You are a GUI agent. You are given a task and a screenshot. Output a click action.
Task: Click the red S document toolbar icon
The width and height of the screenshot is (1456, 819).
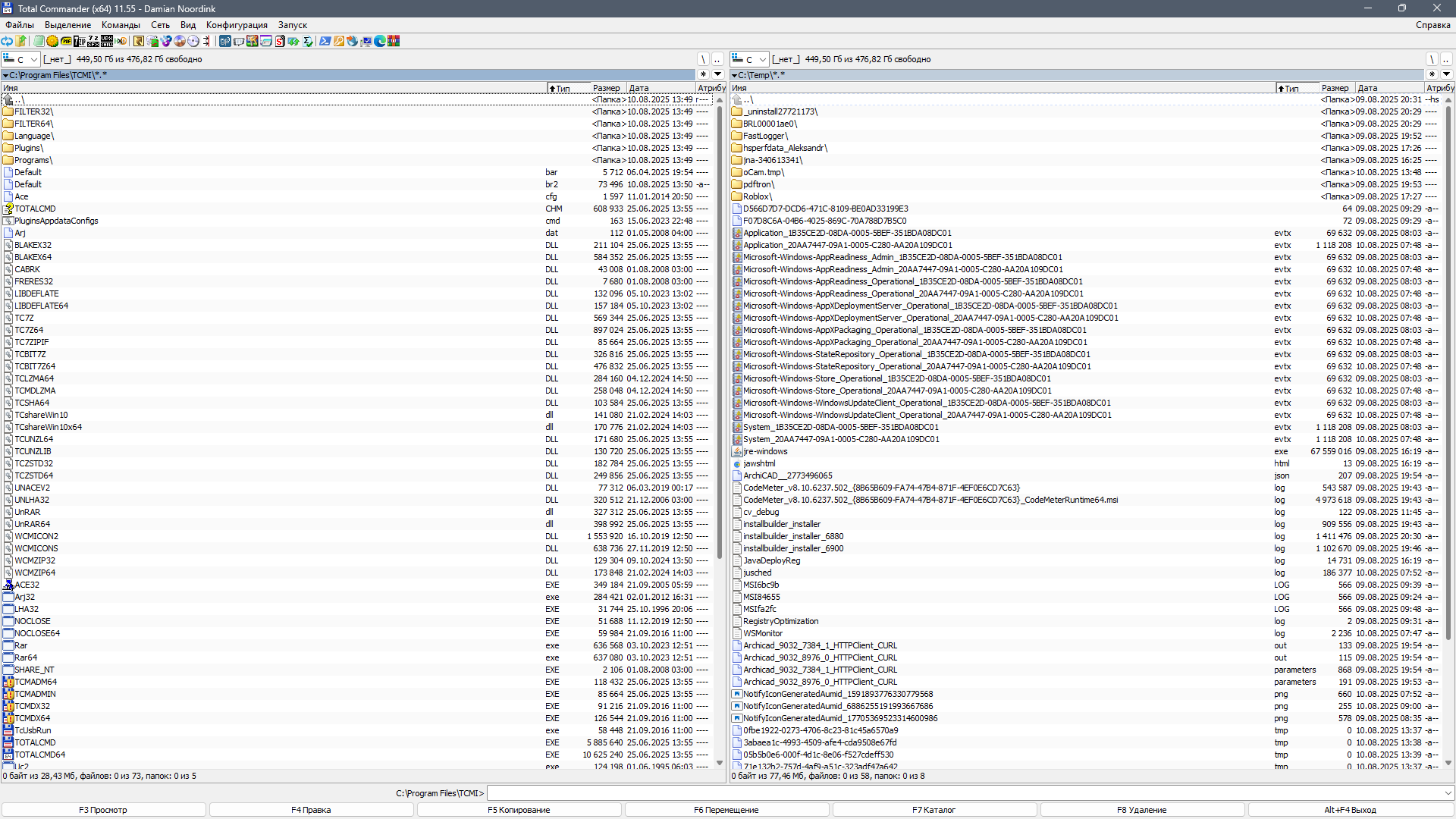click(x=279, y=41)
